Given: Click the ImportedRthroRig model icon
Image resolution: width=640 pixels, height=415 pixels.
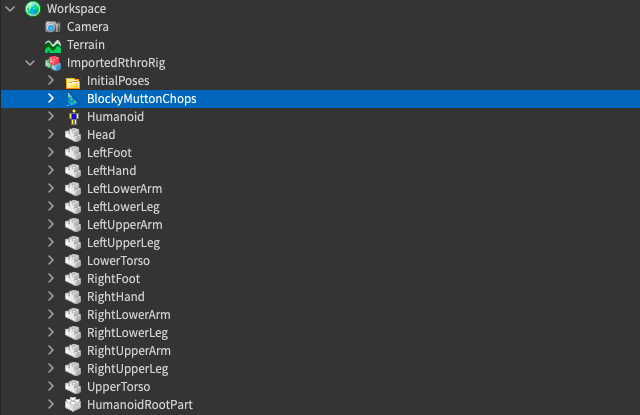Looking at the screenshot, I should point(53,63).
